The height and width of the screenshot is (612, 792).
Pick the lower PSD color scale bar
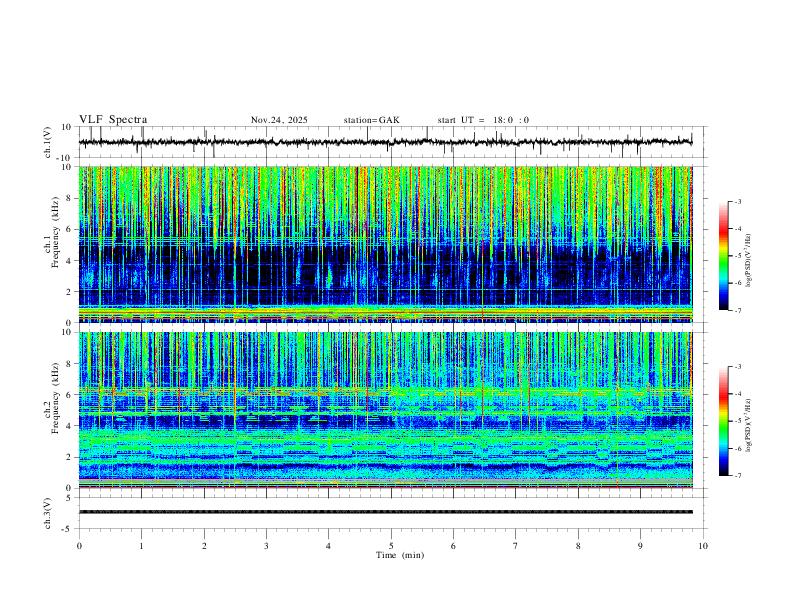tap(723, 421)
